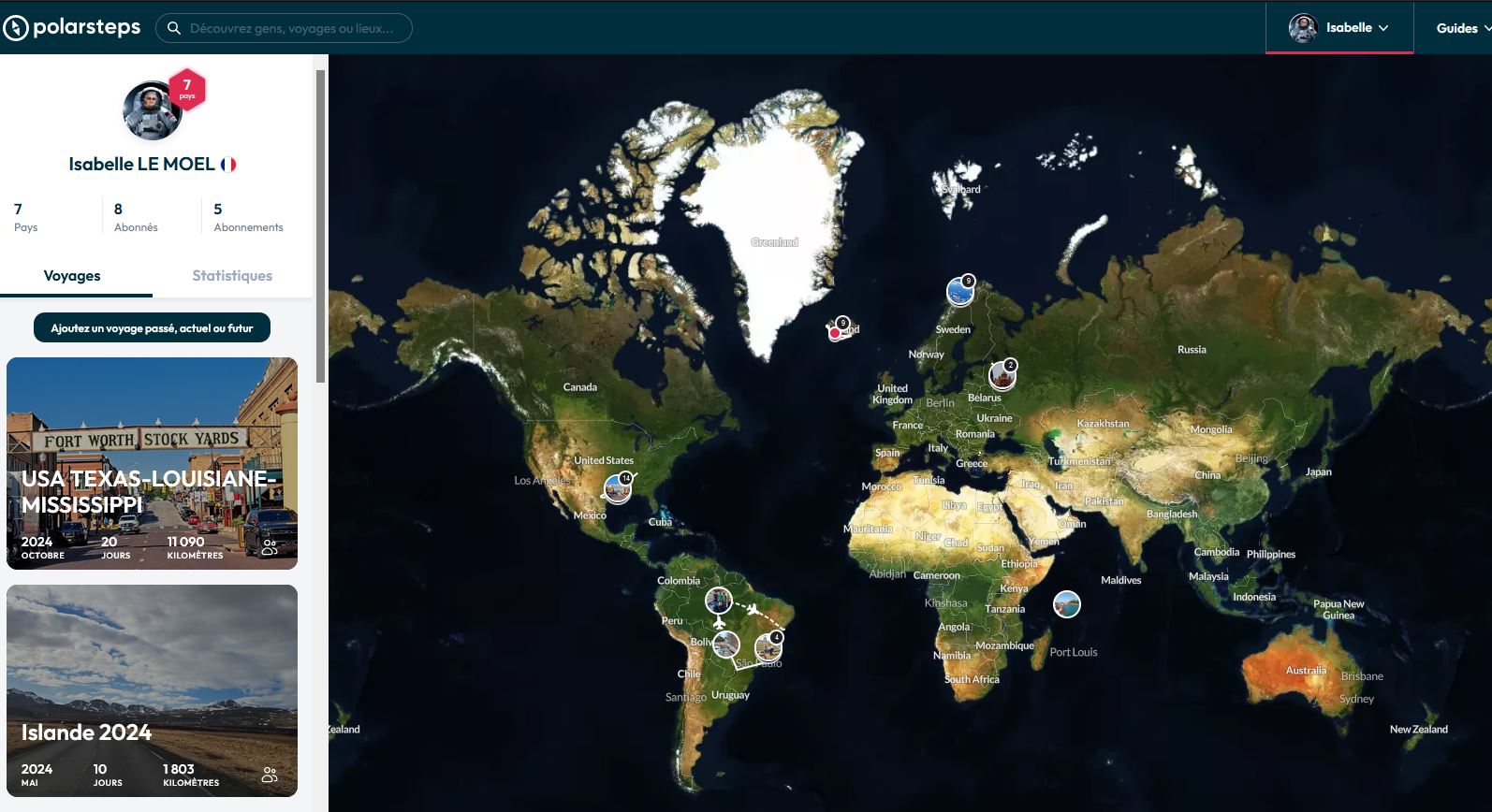1492x812 pixels.
Task: Click the red 7 pays badge
Action: click(x=187, y=89)
